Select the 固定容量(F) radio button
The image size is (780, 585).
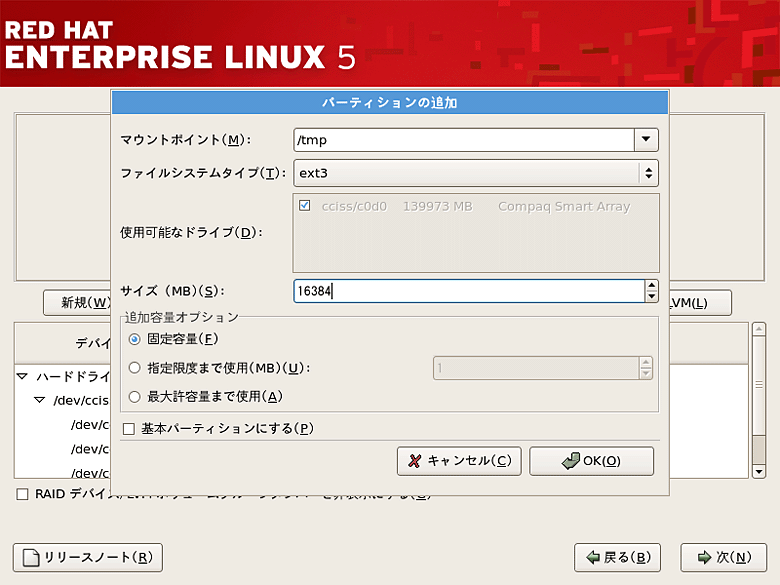pos(134,339)
